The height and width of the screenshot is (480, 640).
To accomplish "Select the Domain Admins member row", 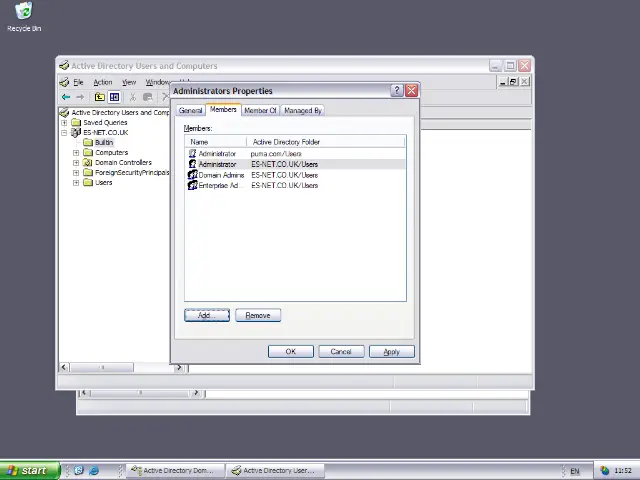I will (x=295, y=175).
